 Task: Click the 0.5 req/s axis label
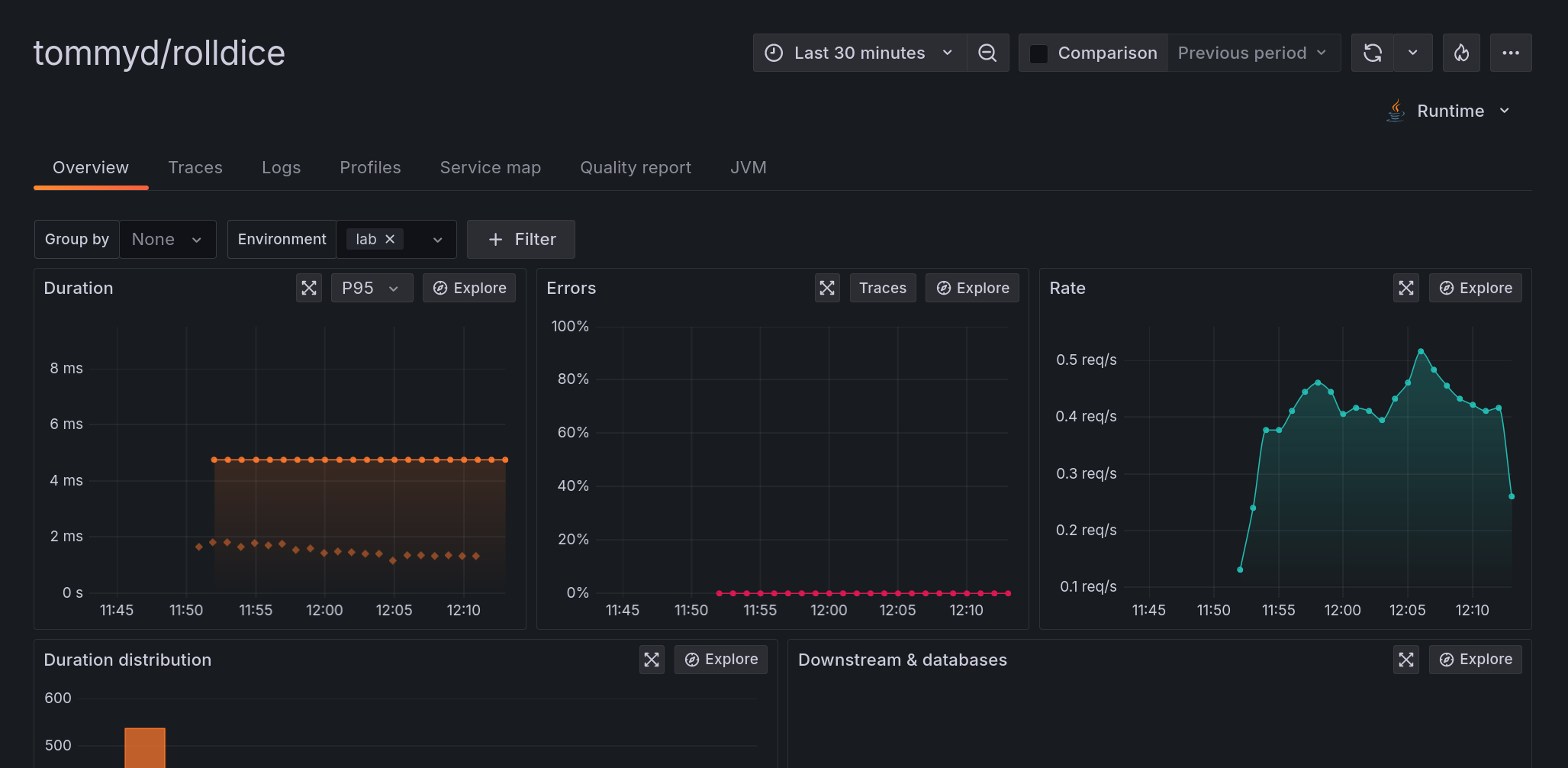1087,360
